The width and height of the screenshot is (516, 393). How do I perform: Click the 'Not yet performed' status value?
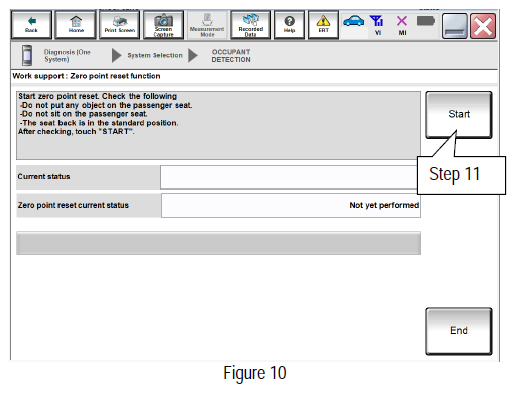384,205
